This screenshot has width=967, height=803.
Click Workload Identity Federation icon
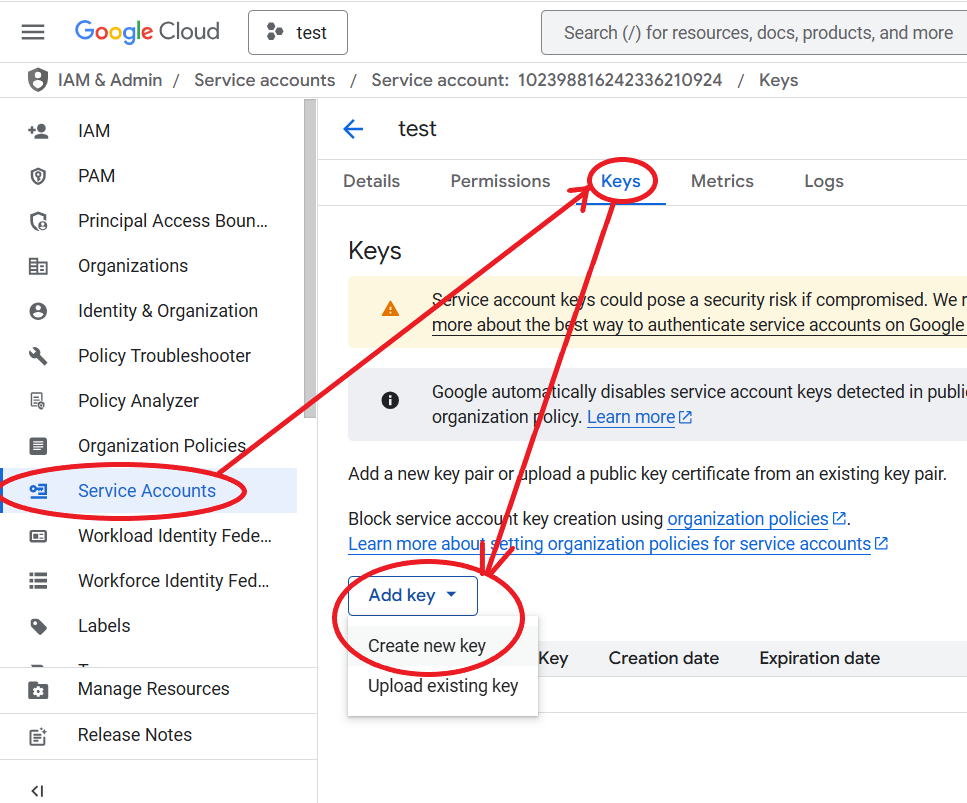38,536
